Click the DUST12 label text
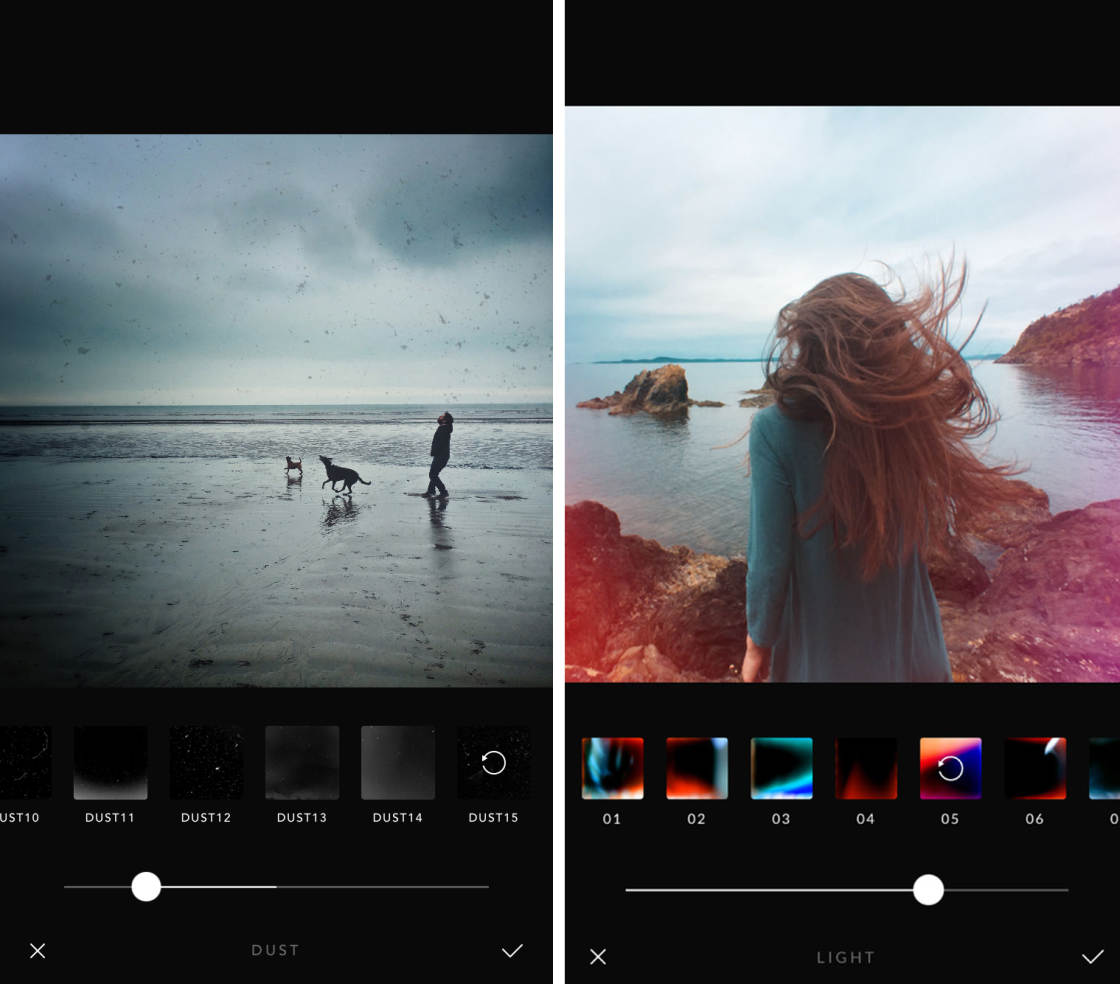 206,818
